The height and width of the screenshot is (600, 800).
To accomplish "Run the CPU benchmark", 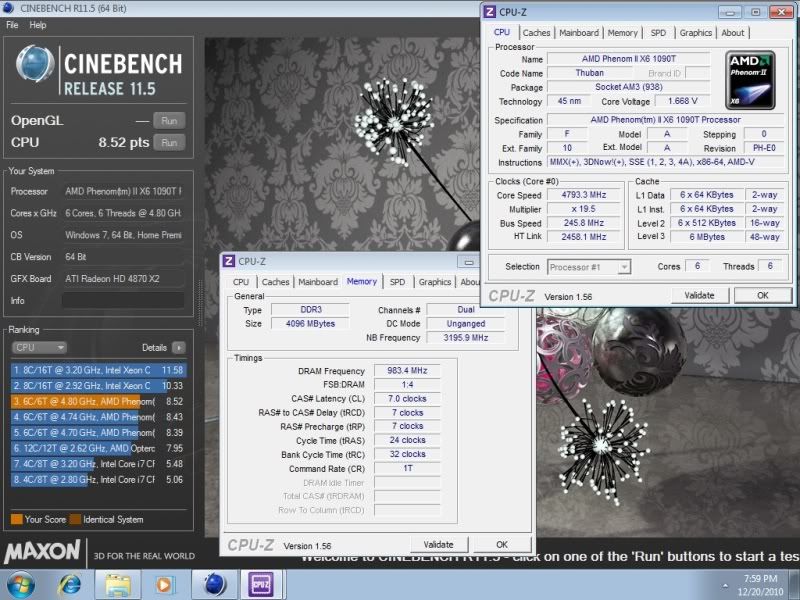I will [169, 143].
